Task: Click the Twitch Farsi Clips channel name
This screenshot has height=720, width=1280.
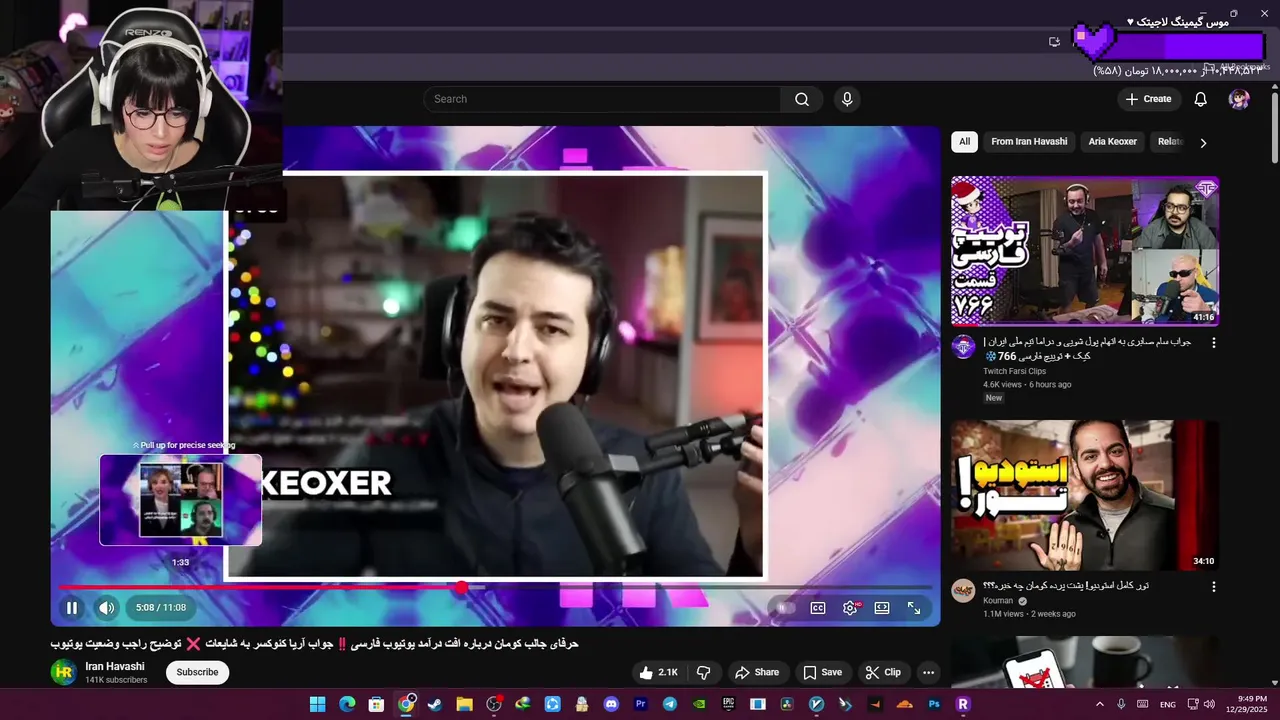Action: coord(1014,371)
